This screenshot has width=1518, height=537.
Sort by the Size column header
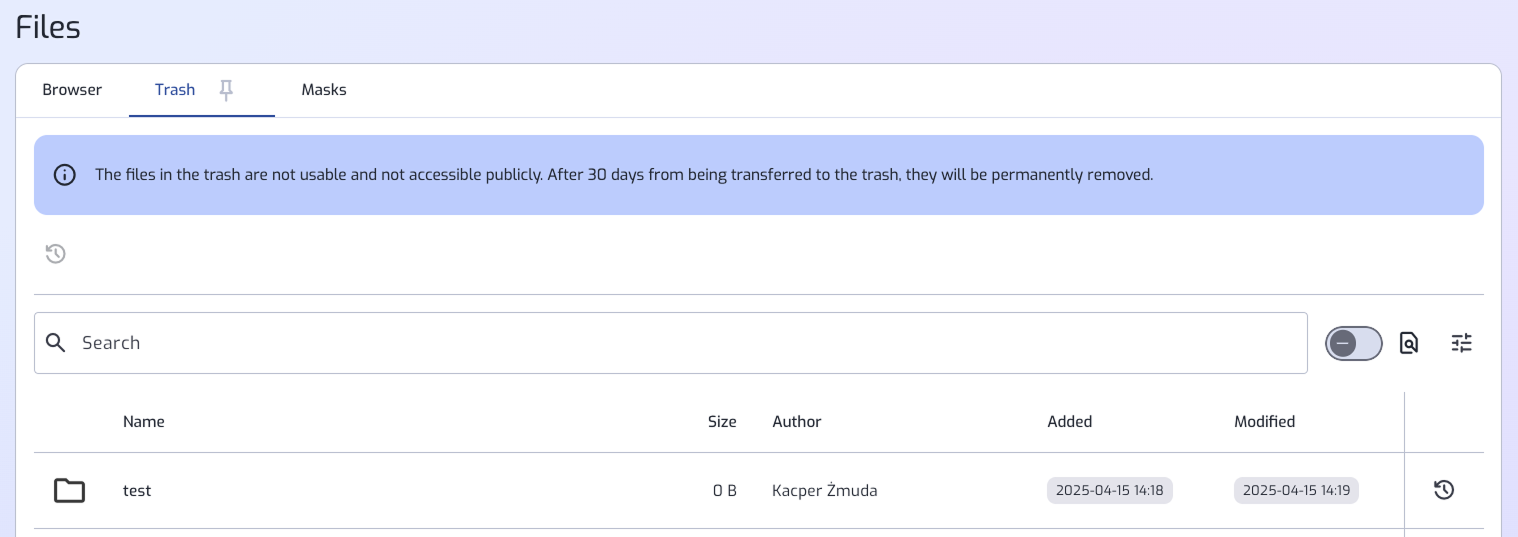click(x=722, y=422)
